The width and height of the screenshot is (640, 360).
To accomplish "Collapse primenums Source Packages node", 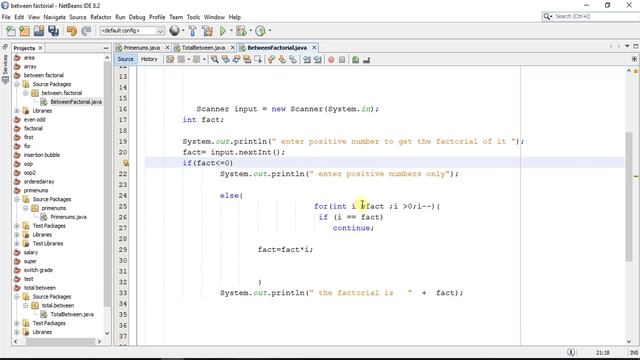I will click(x=17, y=199).
